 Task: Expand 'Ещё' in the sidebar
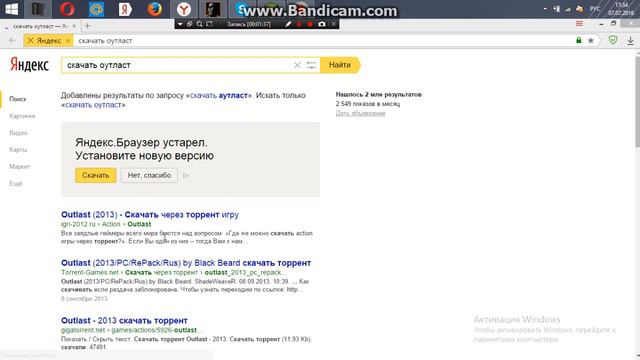pyautogui.click(x=16, y=183)
